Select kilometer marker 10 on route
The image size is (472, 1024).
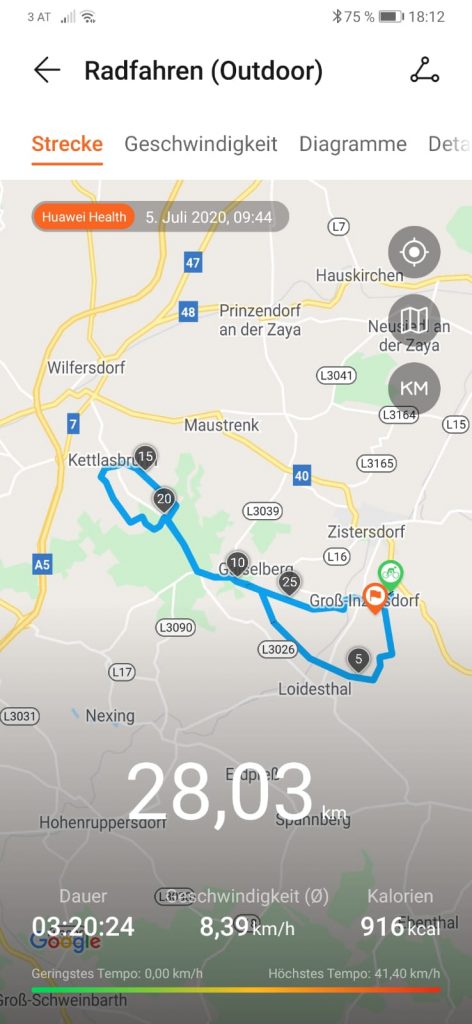click(238, 563)
